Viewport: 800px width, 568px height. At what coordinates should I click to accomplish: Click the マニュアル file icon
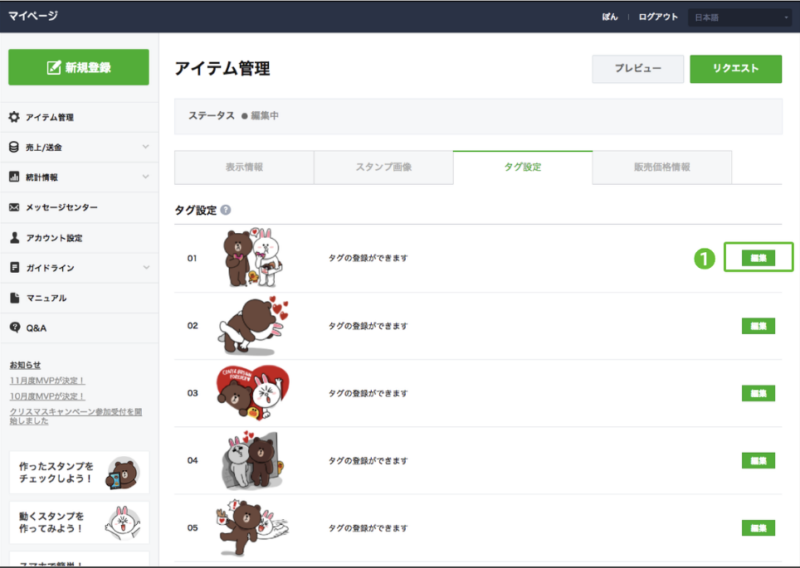point(14,298)
